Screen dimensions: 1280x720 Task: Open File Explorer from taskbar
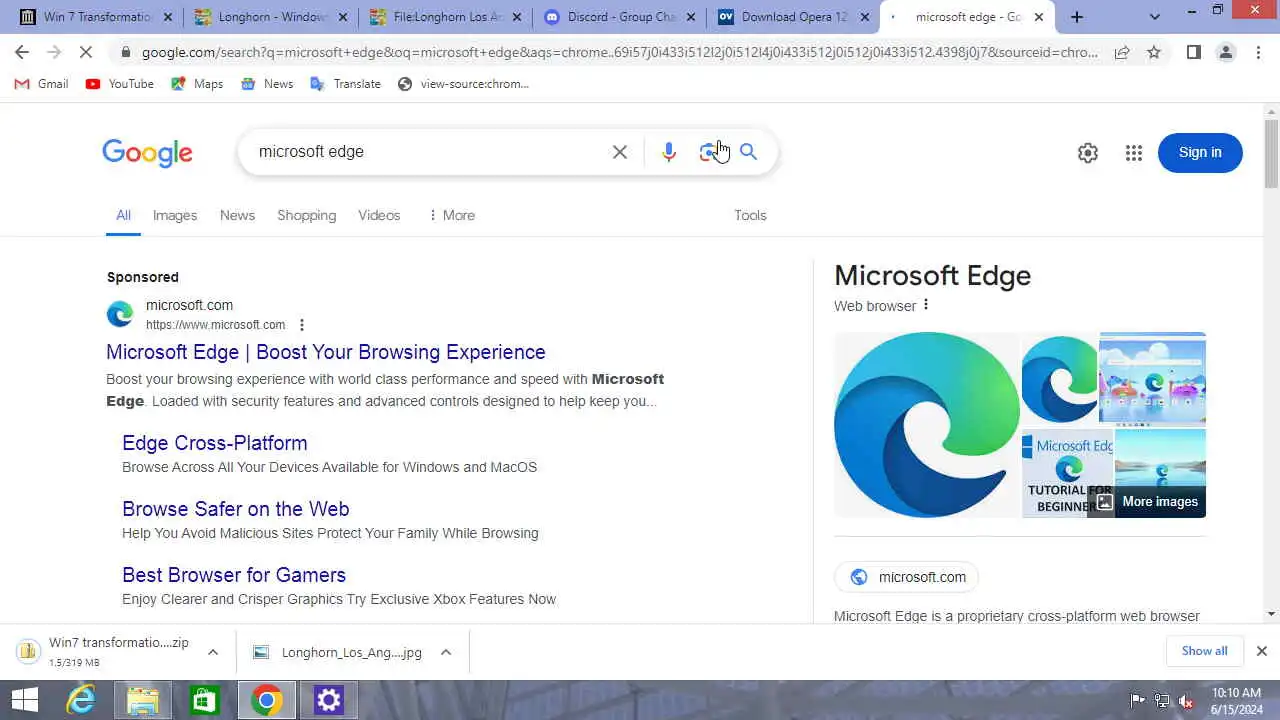click(x=142, y=700)
